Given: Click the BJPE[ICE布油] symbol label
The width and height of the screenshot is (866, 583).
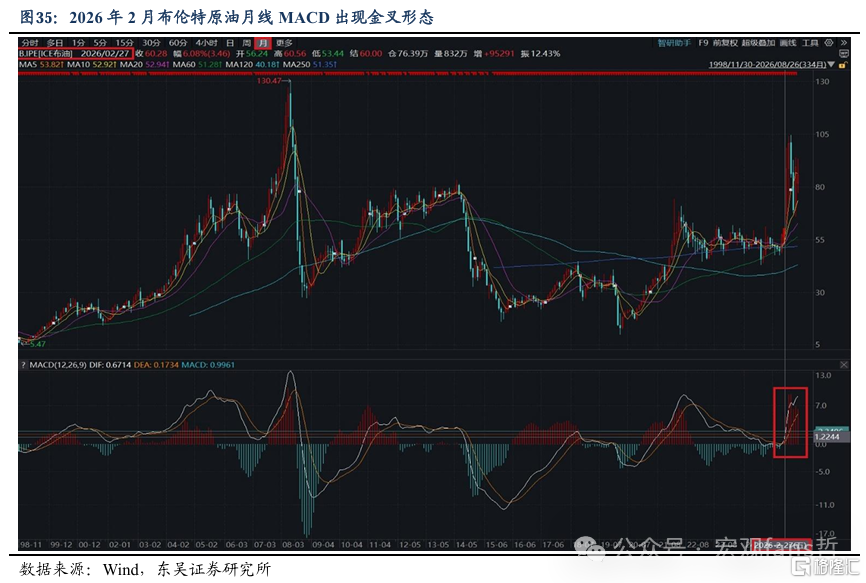Looking at the screenshot, I should pos(46,54).
